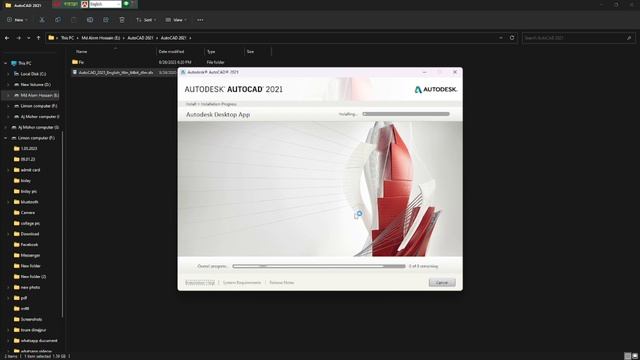Click the Delete trash icon in Explorer toolbar
Image resolution: width=640 pixels, height=360 pixels.
point(122,20)
